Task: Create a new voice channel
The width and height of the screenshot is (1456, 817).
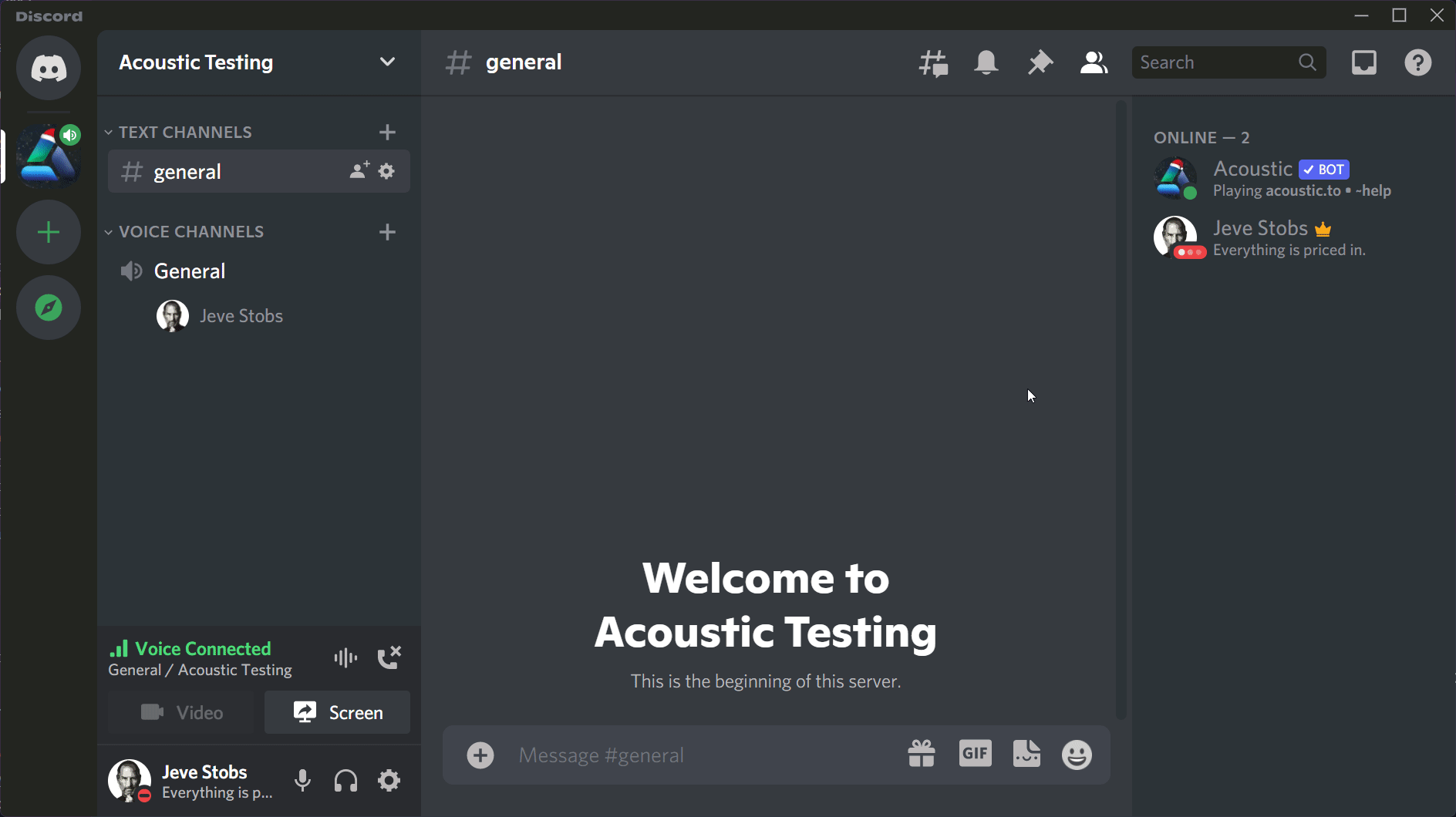Action: point(388,232)
